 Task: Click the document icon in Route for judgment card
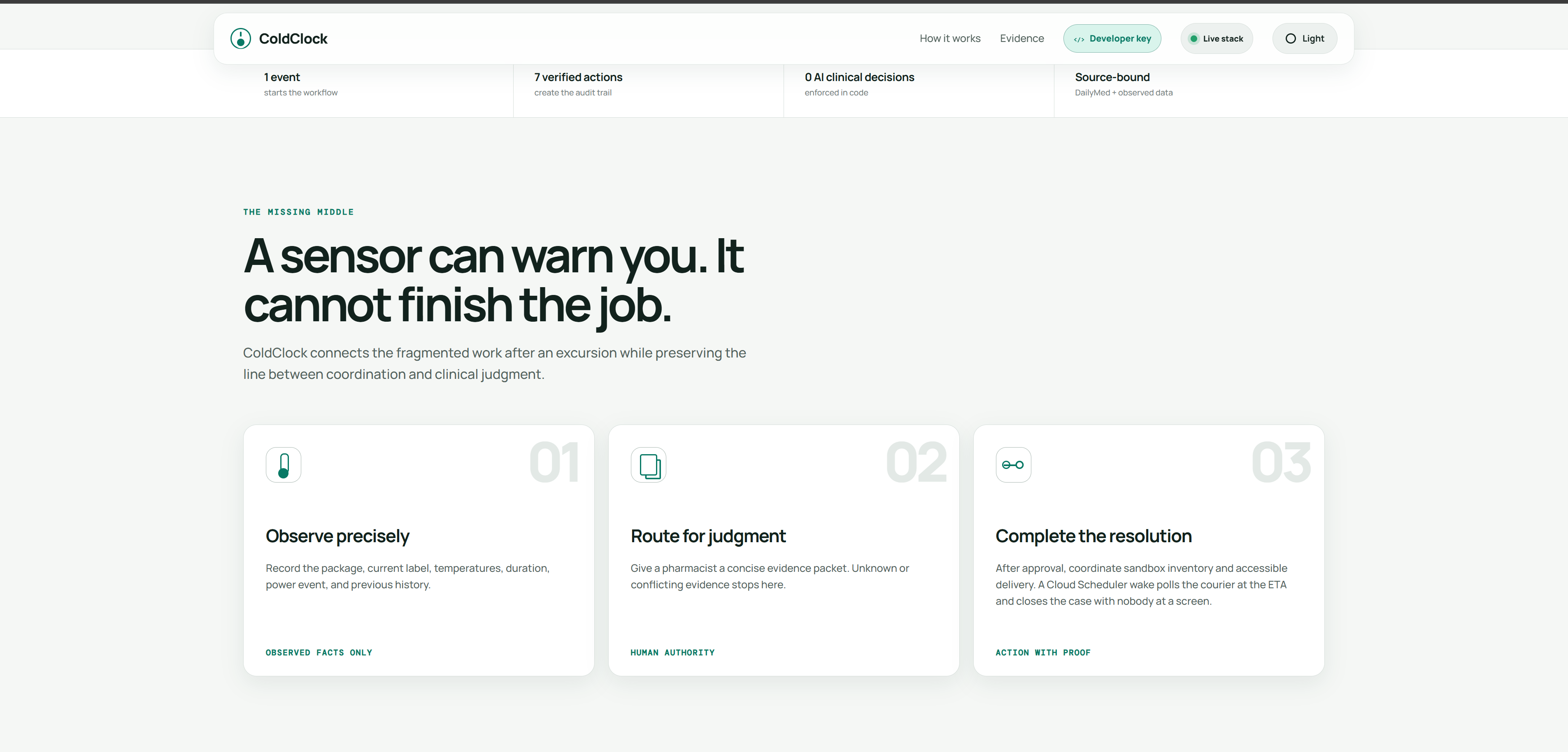click(x=649, y=465)
